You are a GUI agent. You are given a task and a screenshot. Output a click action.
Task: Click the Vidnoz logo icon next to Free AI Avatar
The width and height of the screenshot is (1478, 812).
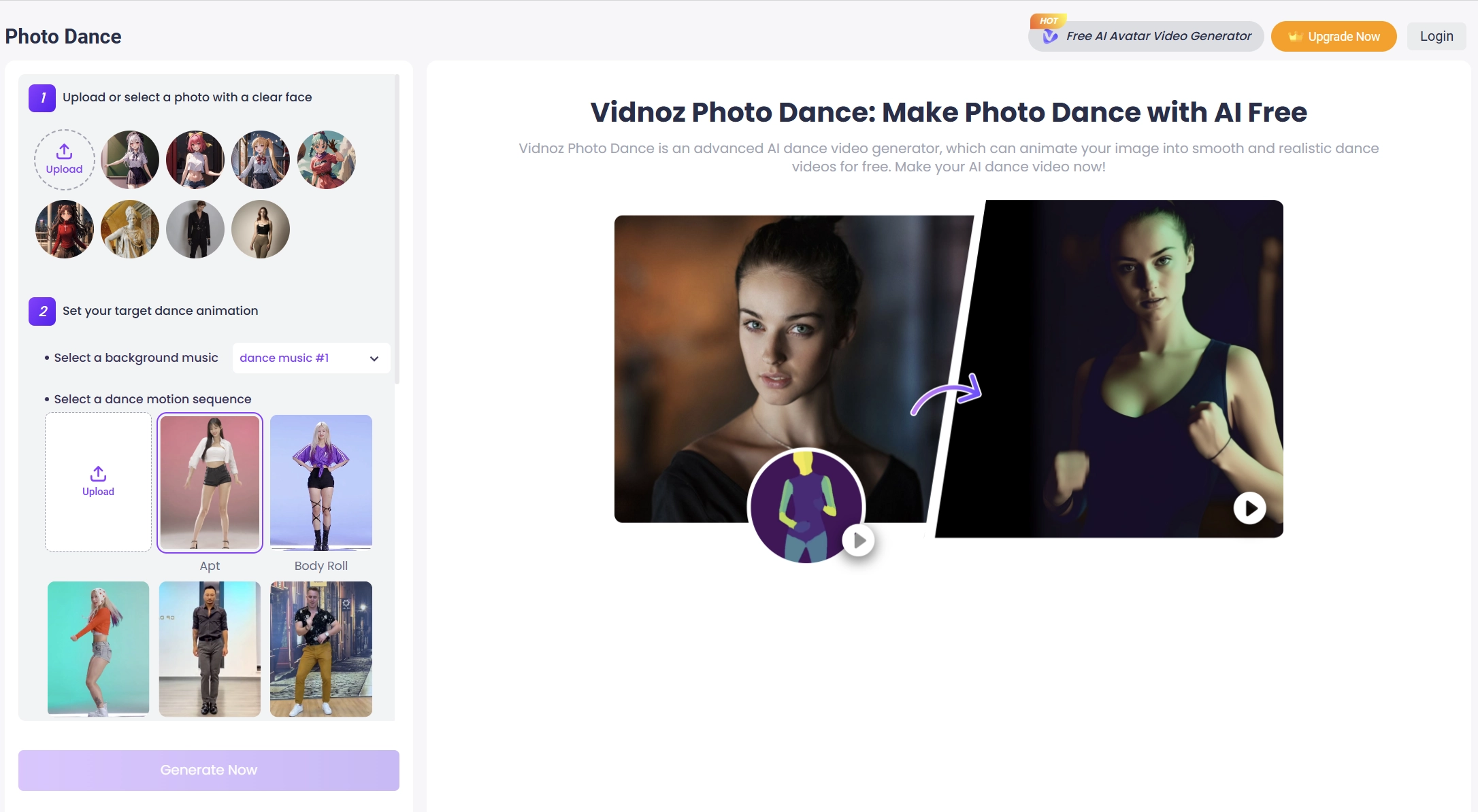[x=1050, y=36]
